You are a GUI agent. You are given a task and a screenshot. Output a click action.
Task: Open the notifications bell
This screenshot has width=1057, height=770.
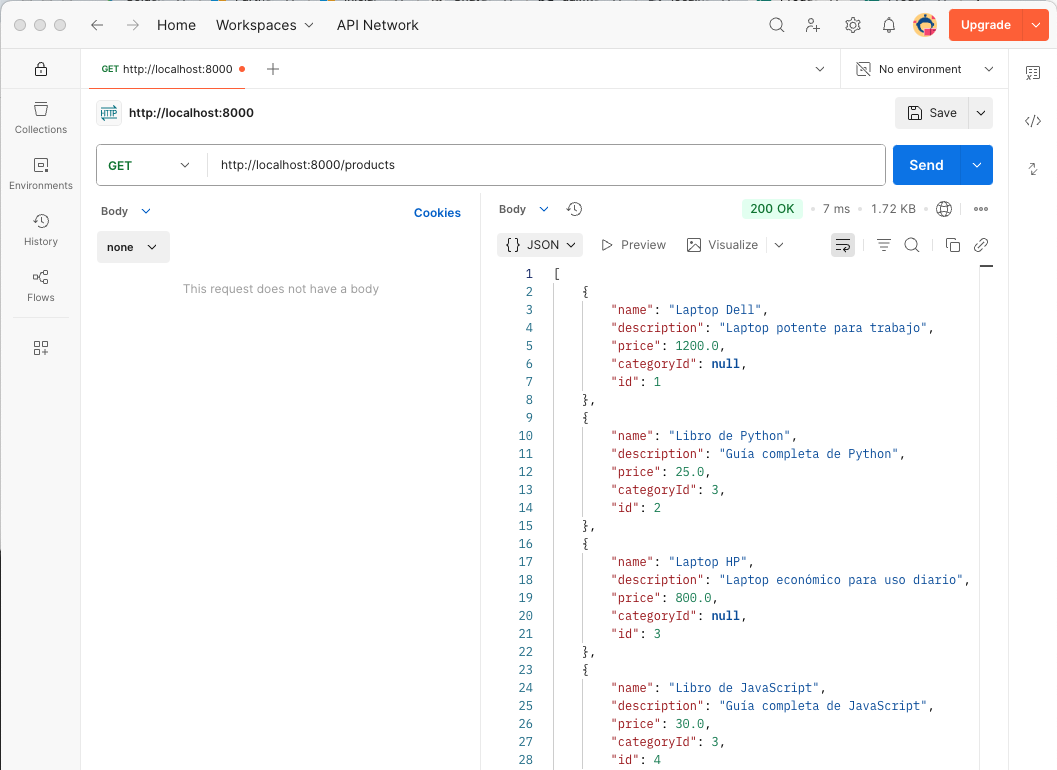pyautogui.click(x=889, y=25)
